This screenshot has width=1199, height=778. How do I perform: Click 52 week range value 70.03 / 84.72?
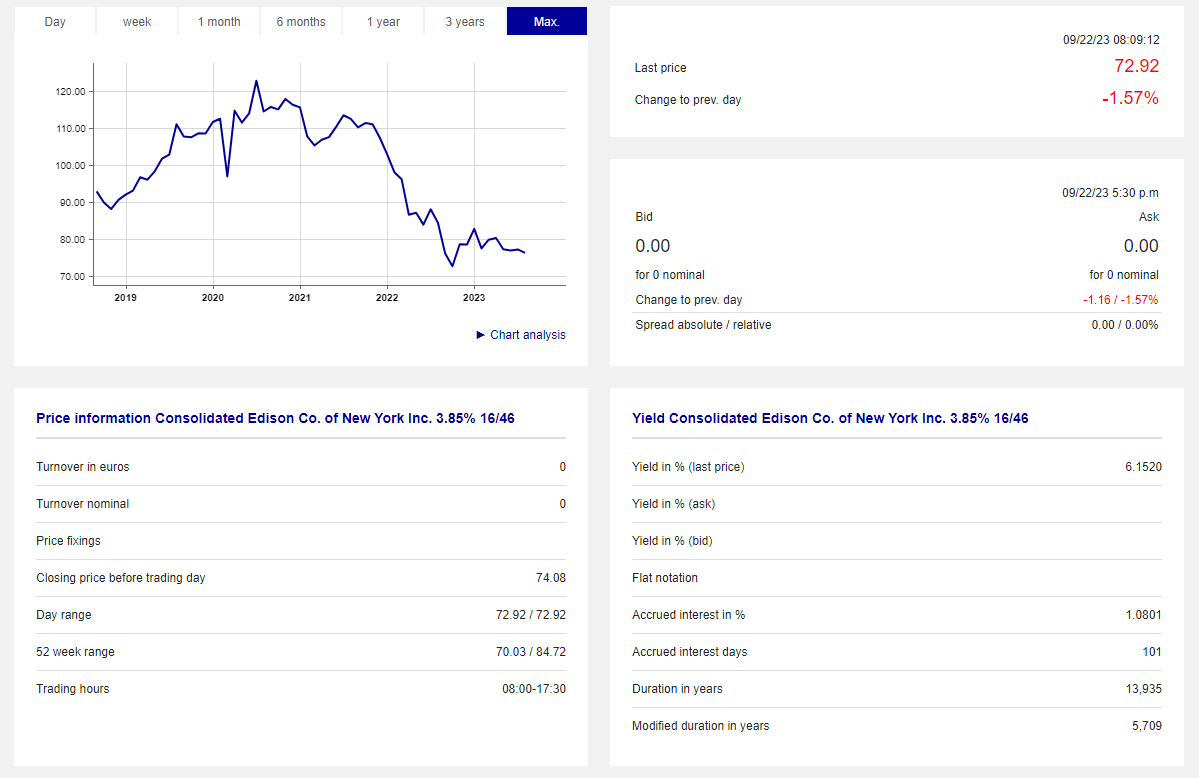[531, 652]
